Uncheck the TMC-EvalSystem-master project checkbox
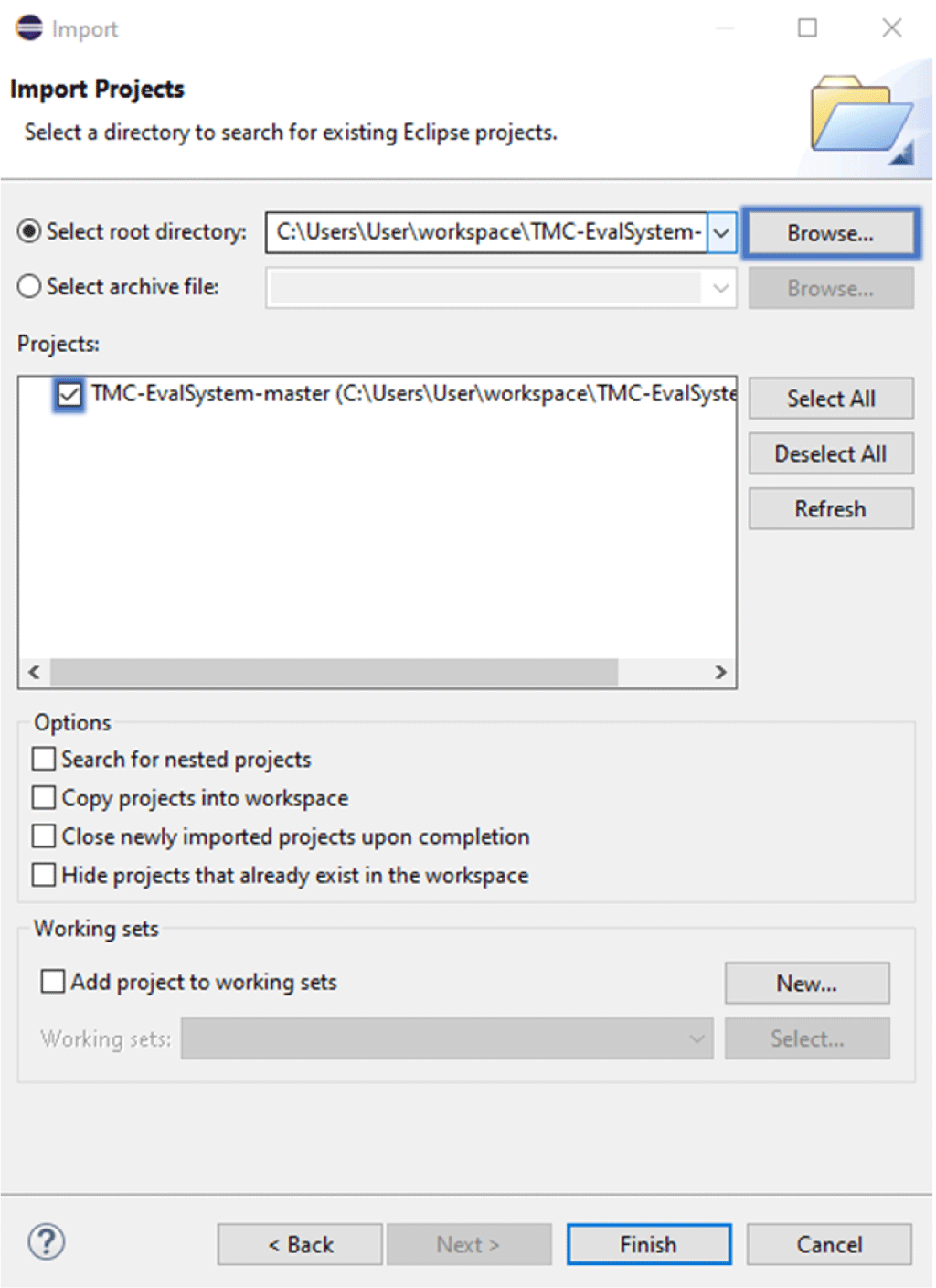Image resolution: width=936 pixels, height=1288 pixels. [69, 395]
